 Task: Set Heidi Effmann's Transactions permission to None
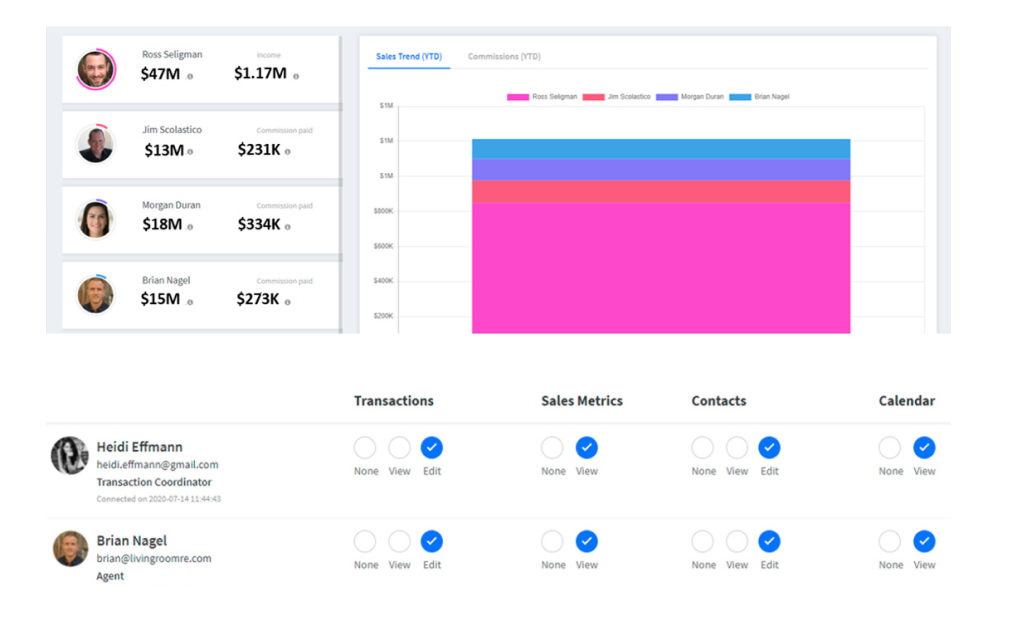pos(365,448)
